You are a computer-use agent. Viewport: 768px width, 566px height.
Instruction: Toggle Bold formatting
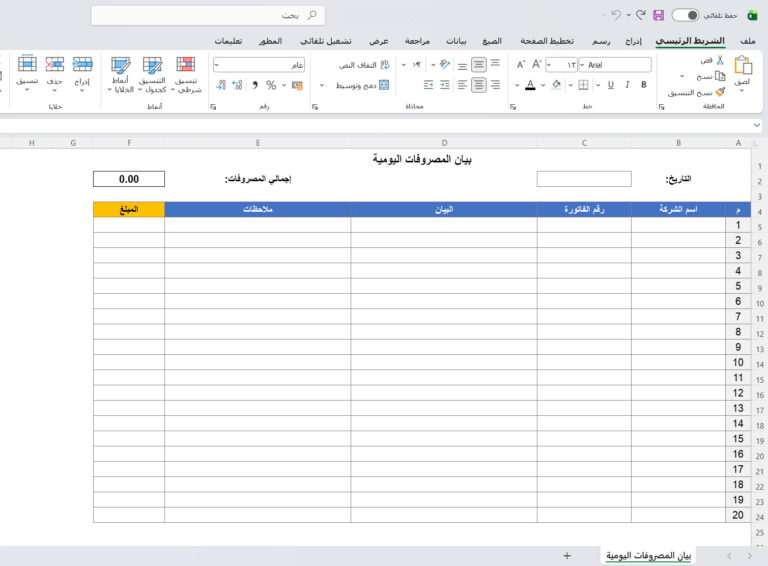tap(641, 85)
